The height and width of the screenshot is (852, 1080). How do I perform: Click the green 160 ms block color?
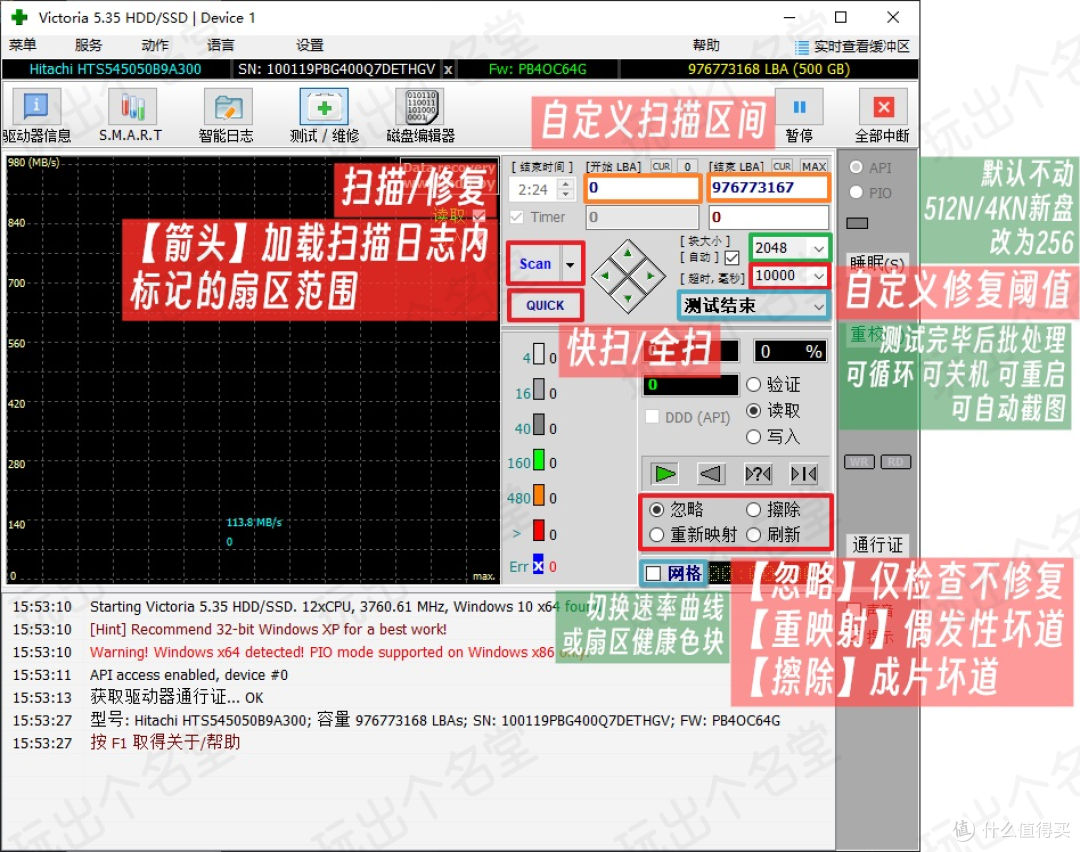click(x=539, y=459)
